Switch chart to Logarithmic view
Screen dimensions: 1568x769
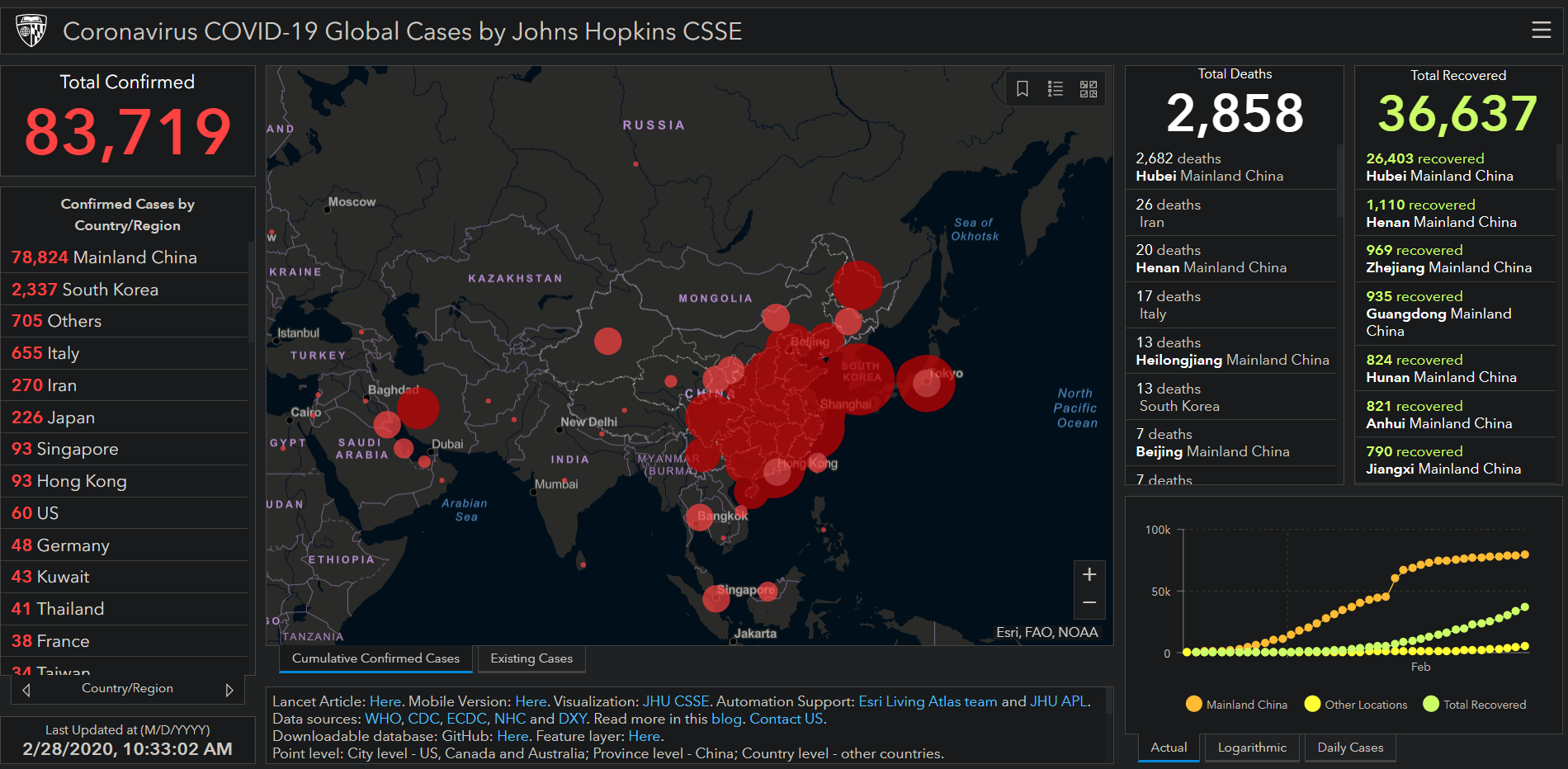1252,748
